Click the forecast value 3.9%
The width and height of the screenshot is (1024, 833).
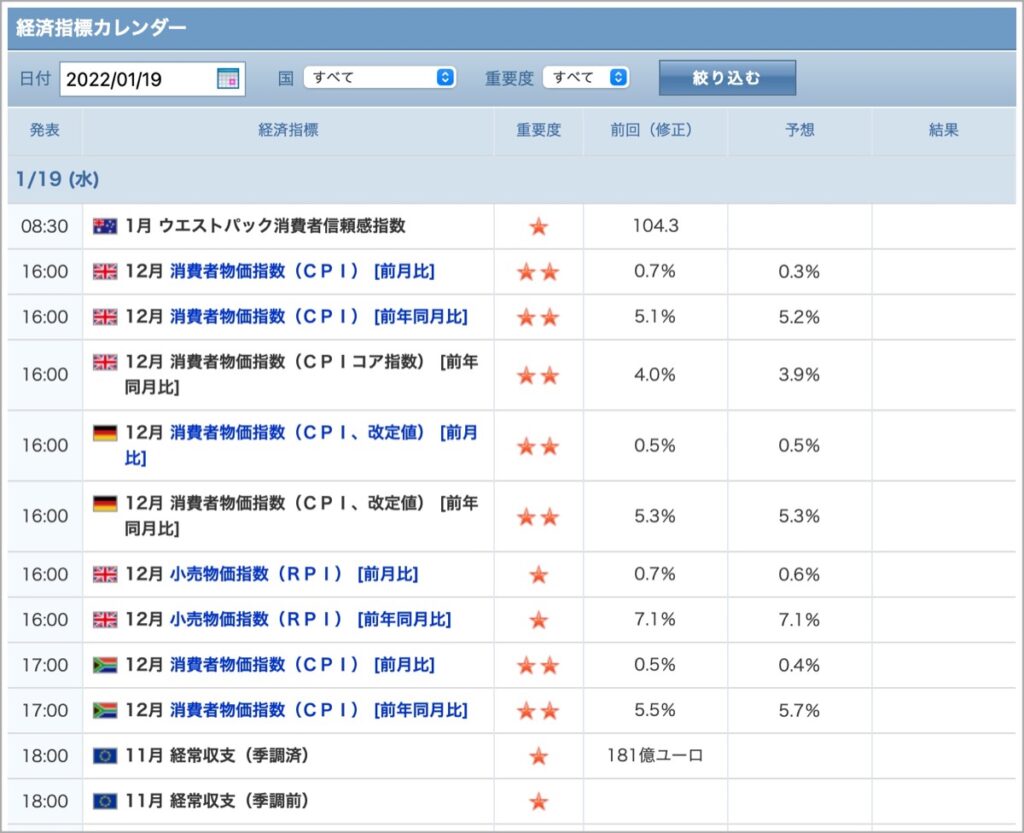[799, 375]
